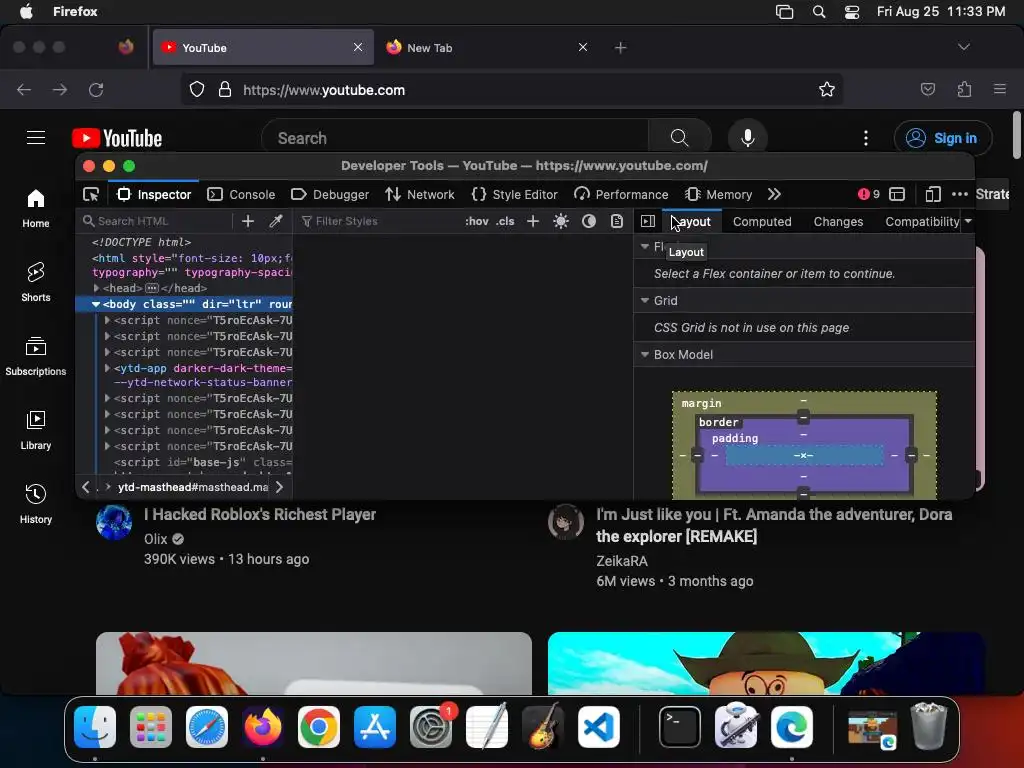
Task: Toggle dark color scheme simulation
Action: tap(589, 221)
